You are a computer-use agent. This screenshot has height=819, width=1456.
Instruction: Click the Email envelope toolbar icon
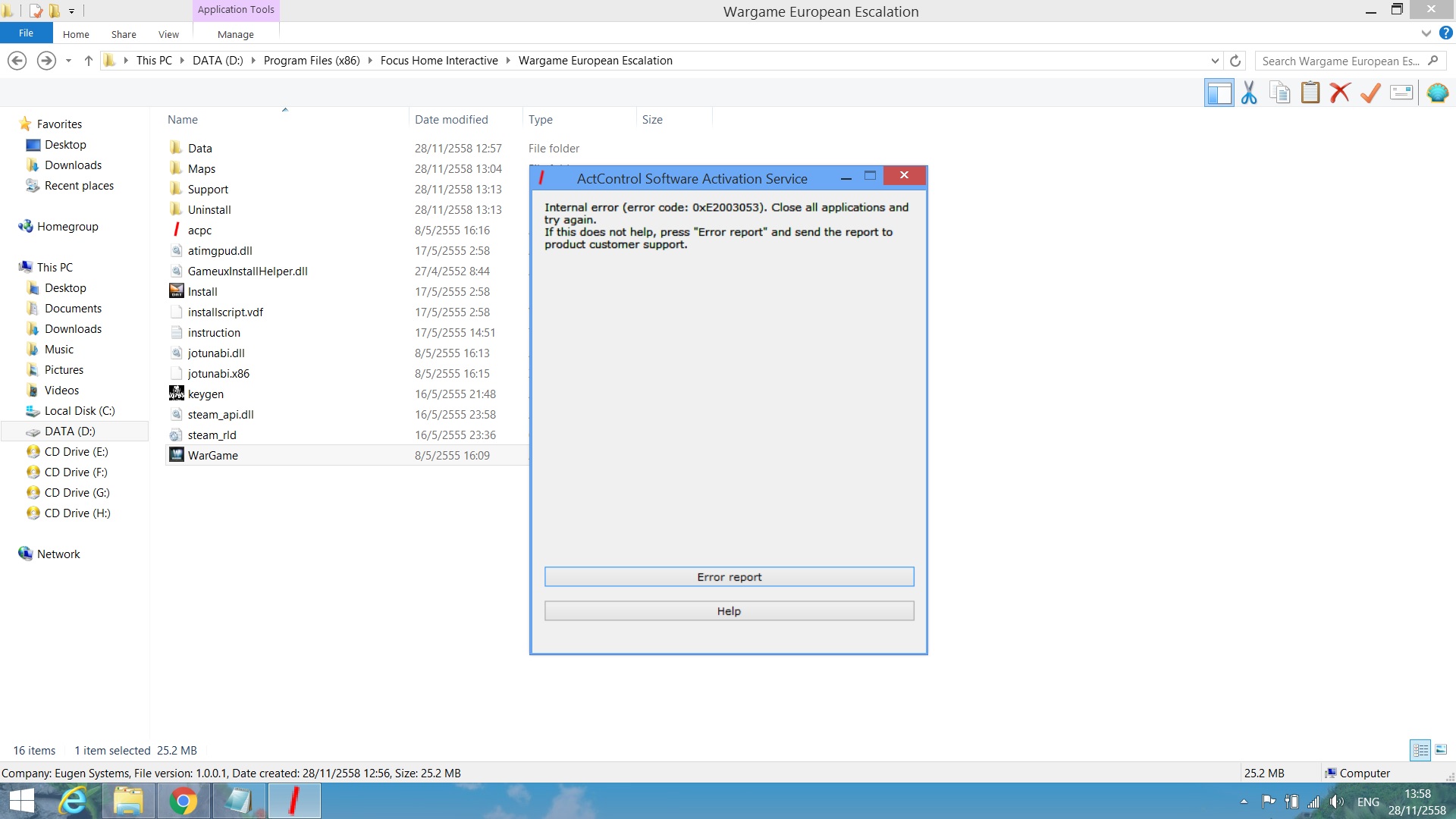click(x=1401, y=93)
